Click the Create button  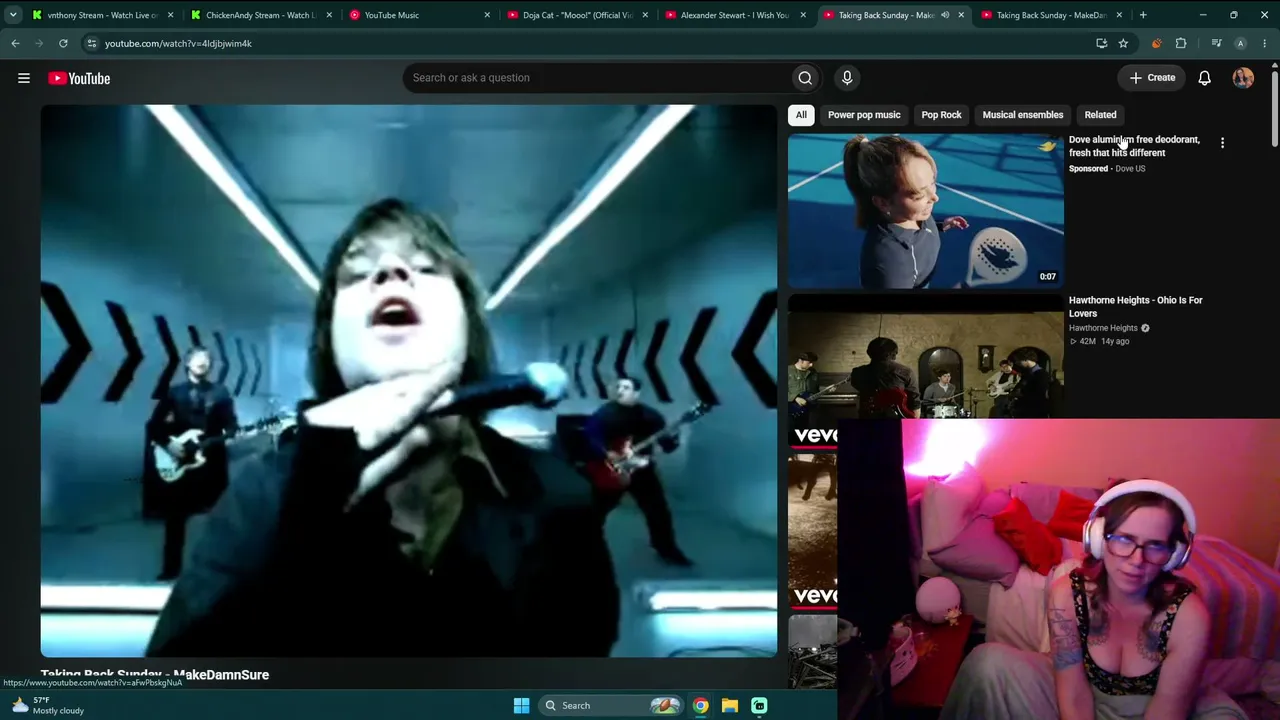1152,78
